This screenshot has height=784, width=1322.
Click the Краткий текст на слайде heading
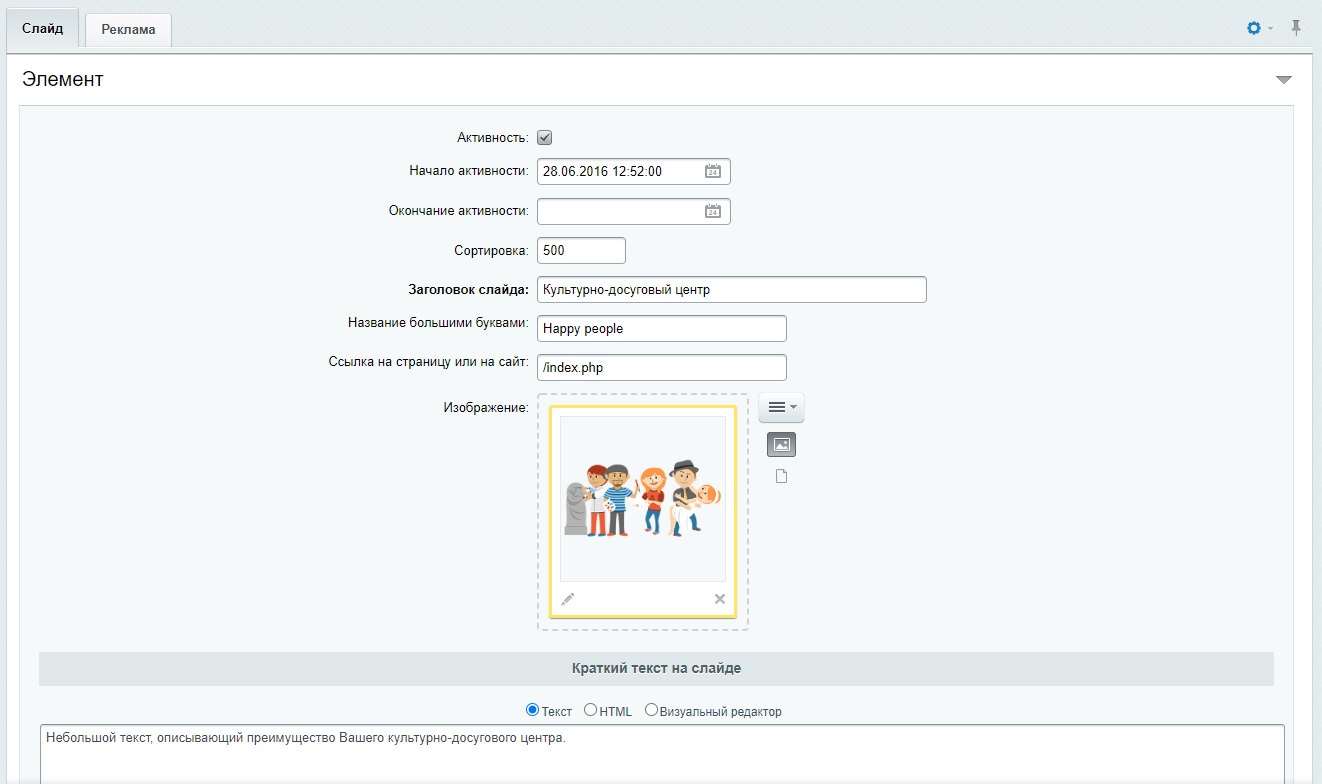click(x=656, y=668)
